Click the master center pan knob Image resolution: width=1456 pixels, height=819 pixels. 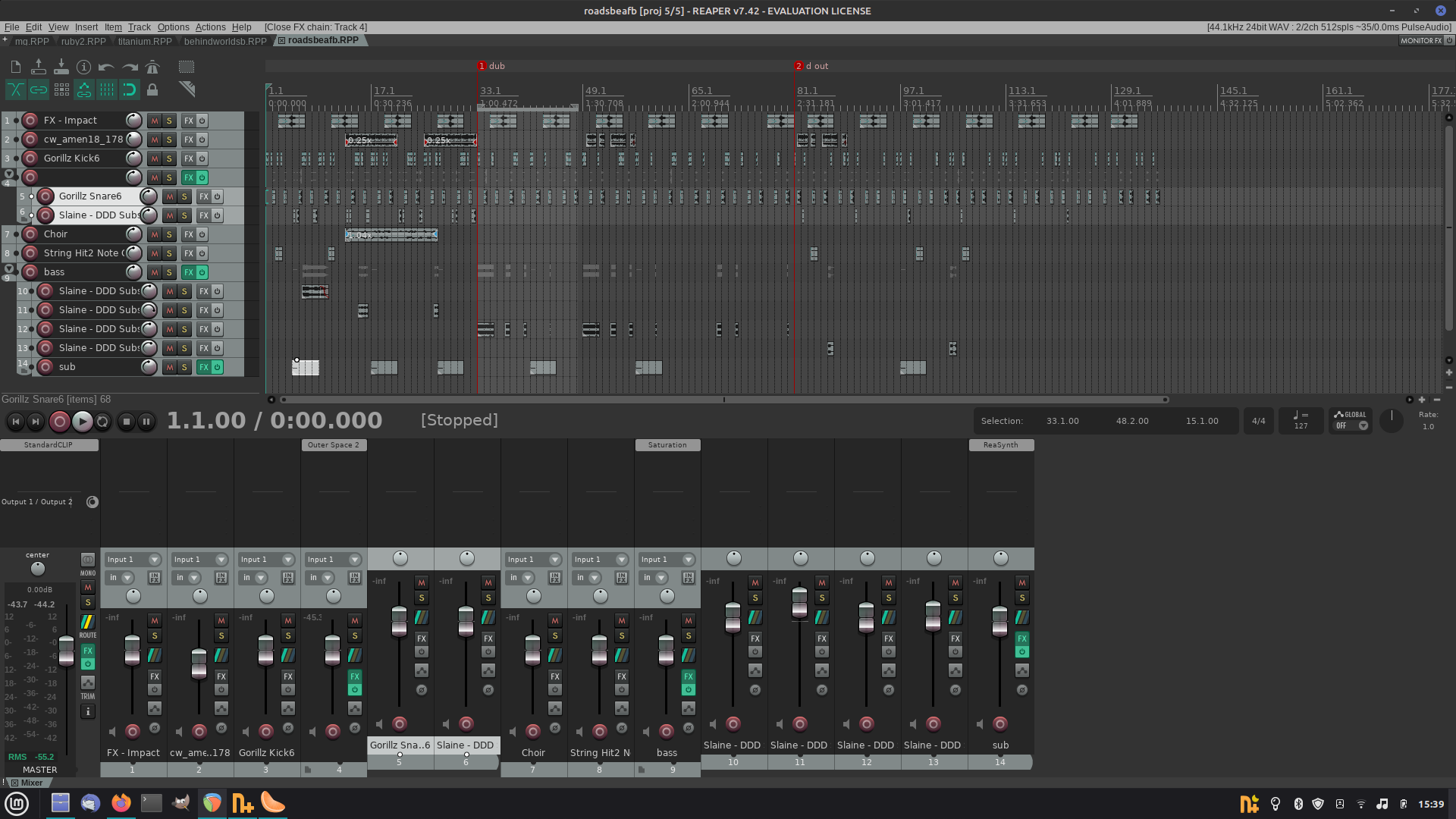coord(37,569)
